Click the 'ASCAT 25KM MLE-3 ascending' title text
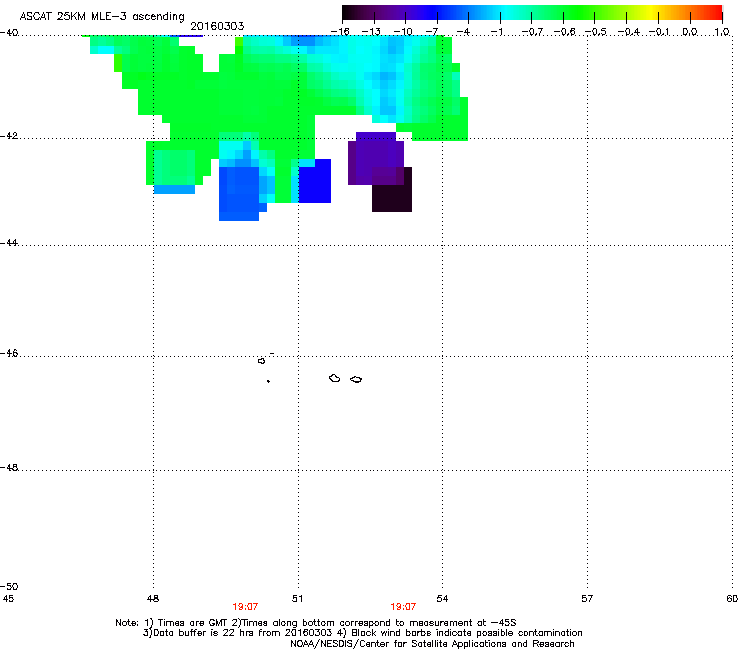This screenshot has height=650, width=740. click(x=102, y=16)
